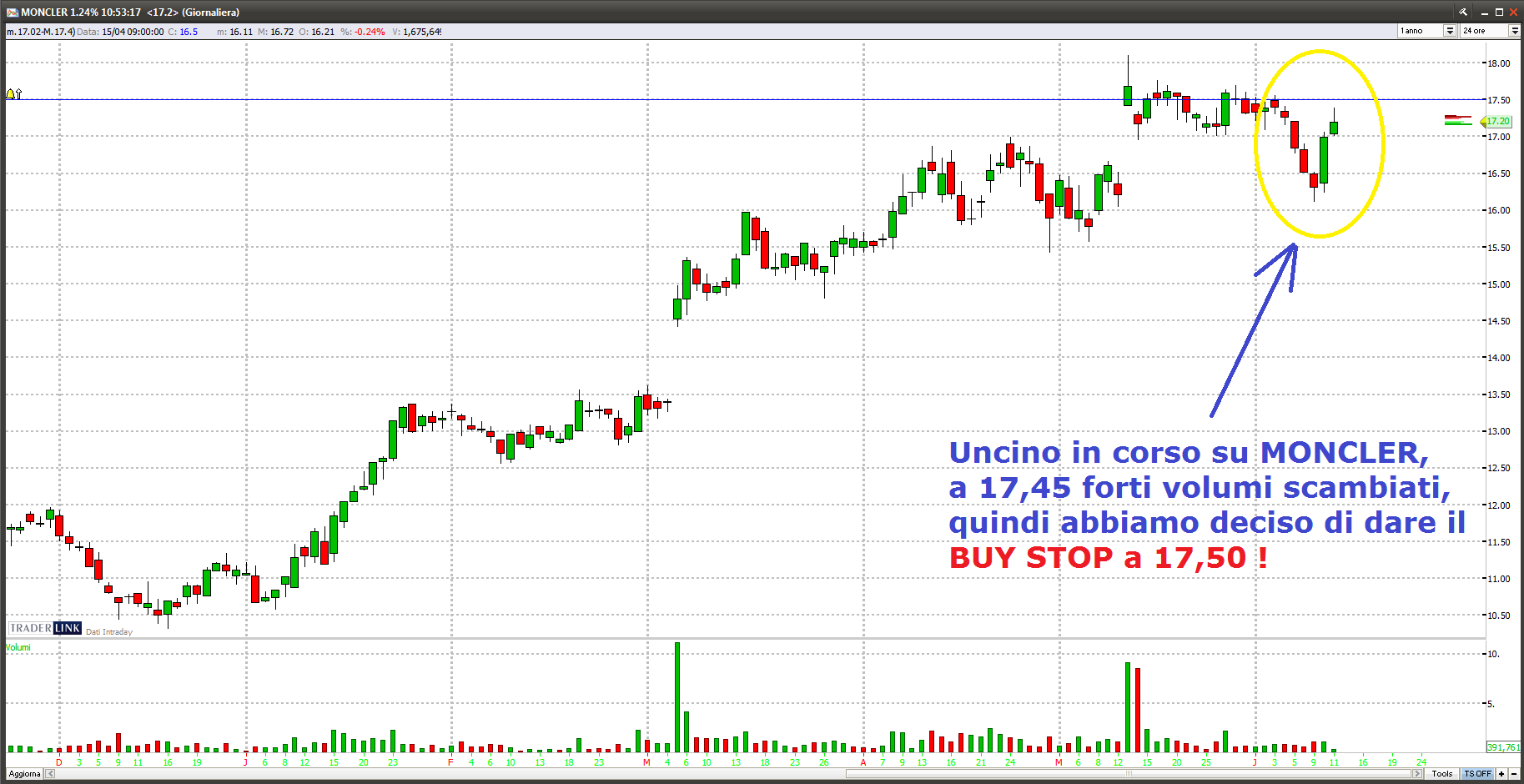Screen dimensions: 1524x784
Task: Click the 17.20 current price marker
Action: point(1497,121)
